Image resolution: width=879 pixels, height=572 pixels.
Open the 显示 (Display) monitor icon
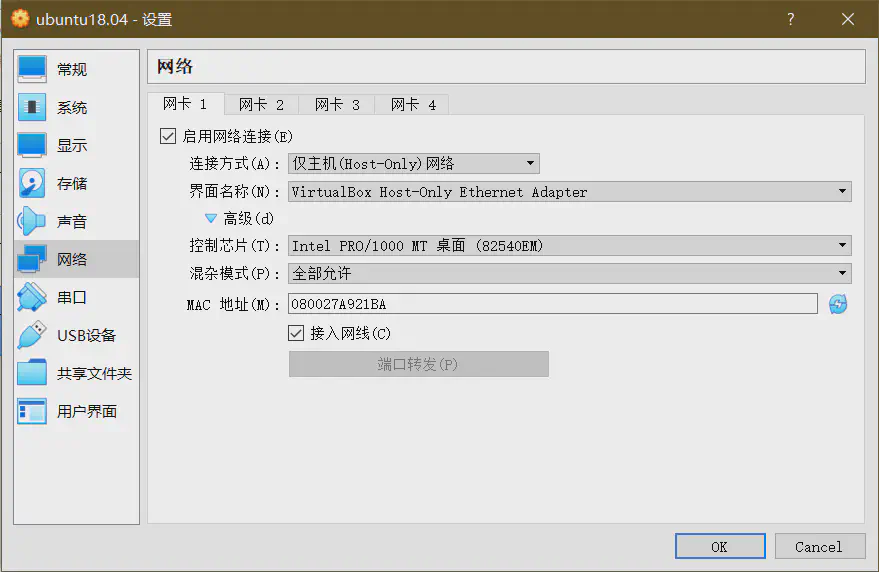(32, 145)
